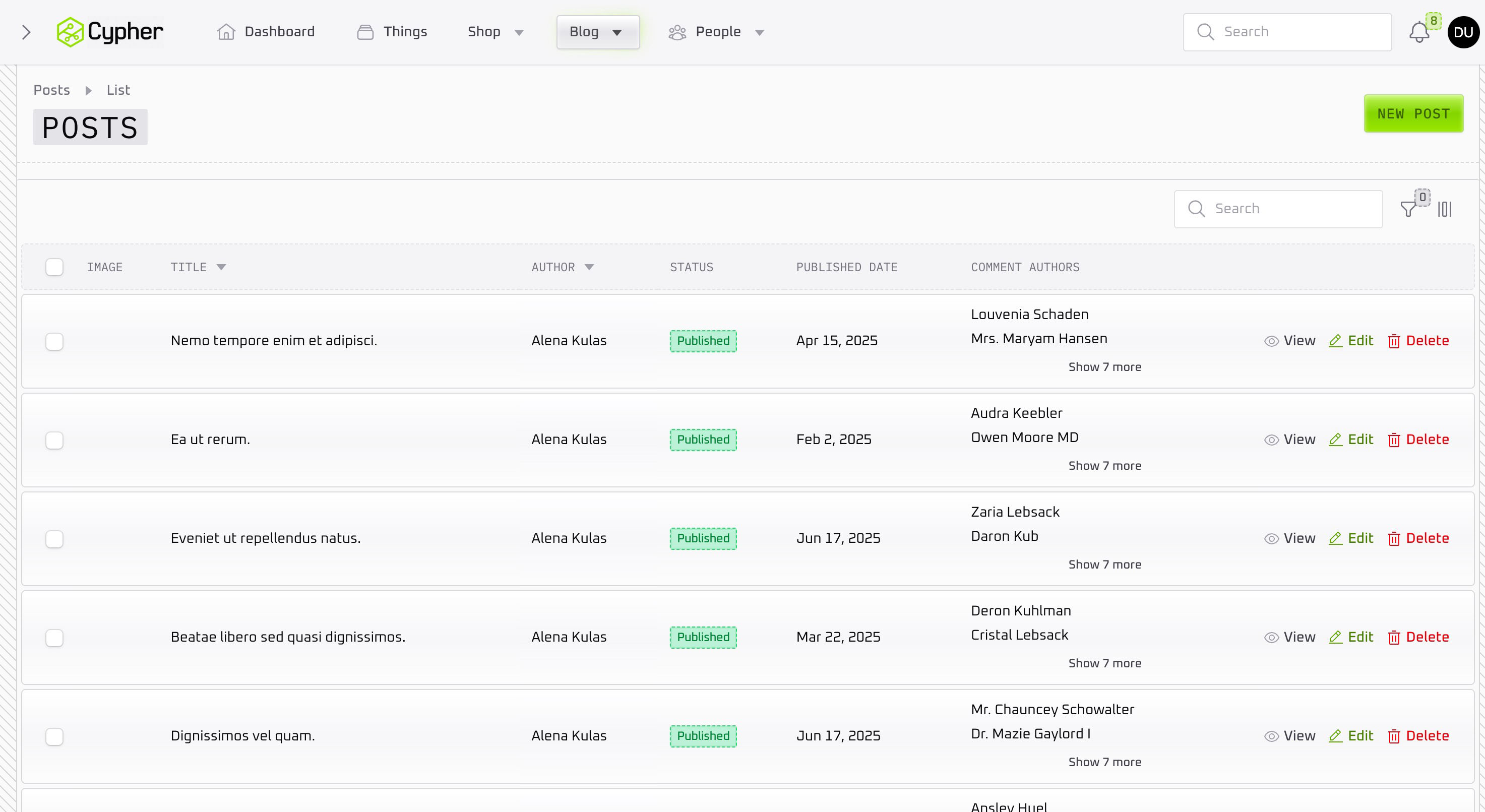This screenshot has height=812, width=1485.
Task: Select all posts checkbox in header
Action: point(54,268)
